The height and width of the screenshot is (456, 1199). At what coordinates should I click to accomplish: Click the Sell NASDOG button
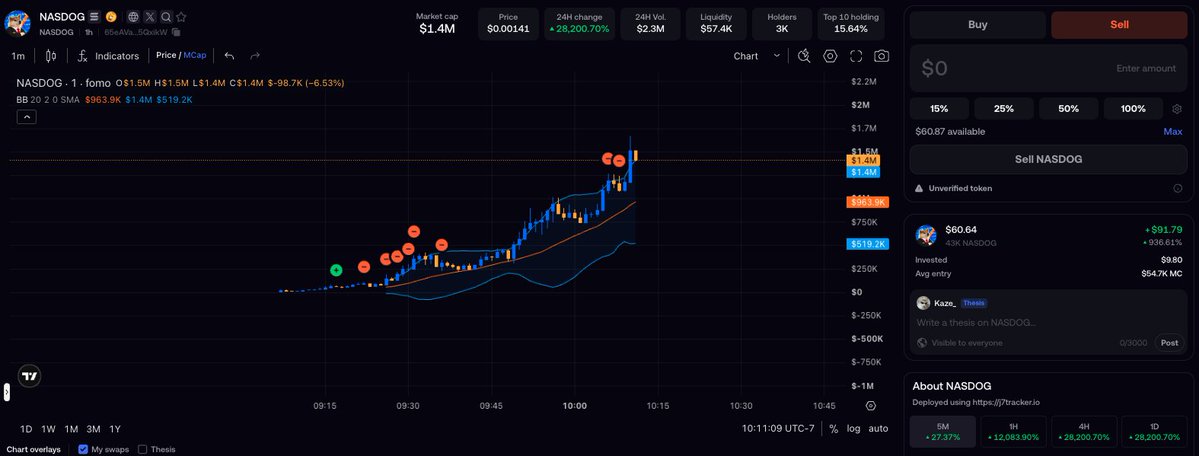click(1048, 159)
